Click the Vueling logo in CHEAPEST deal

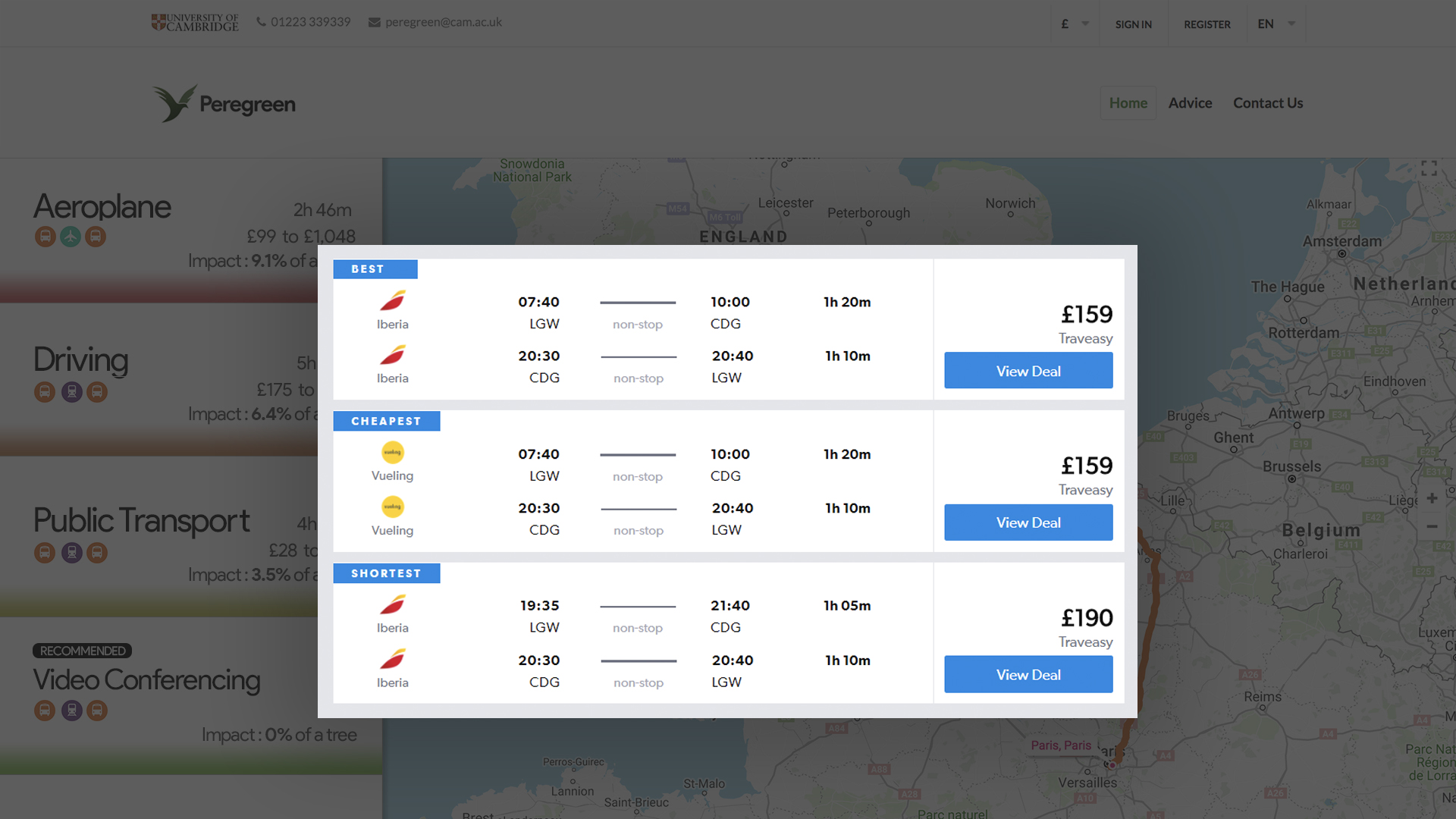(x=392, y=453)
